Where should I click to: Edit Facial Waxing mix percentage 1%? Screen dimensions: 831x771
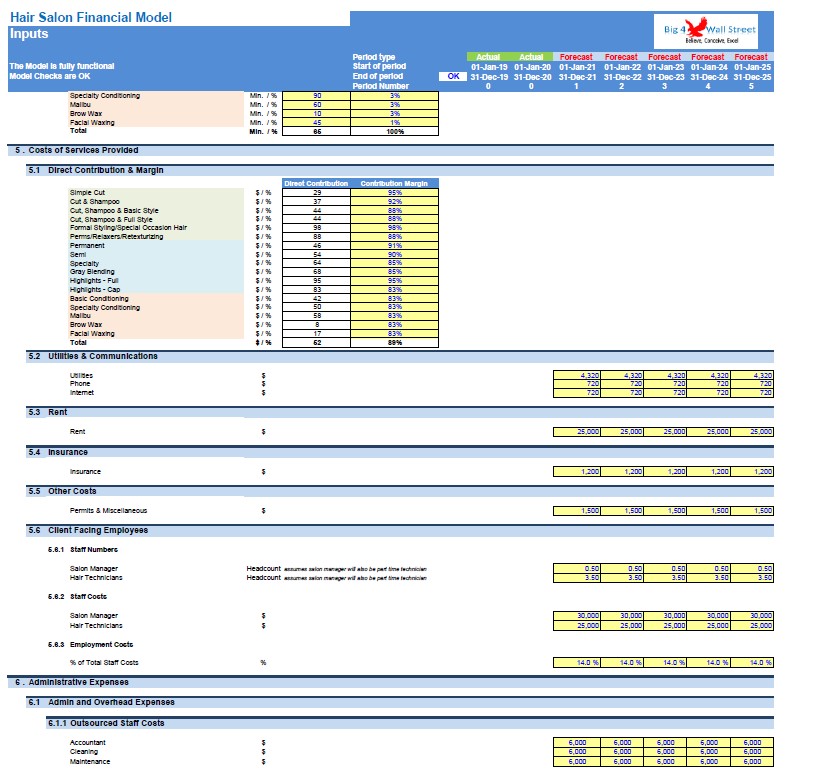click(x=394, y=122)
